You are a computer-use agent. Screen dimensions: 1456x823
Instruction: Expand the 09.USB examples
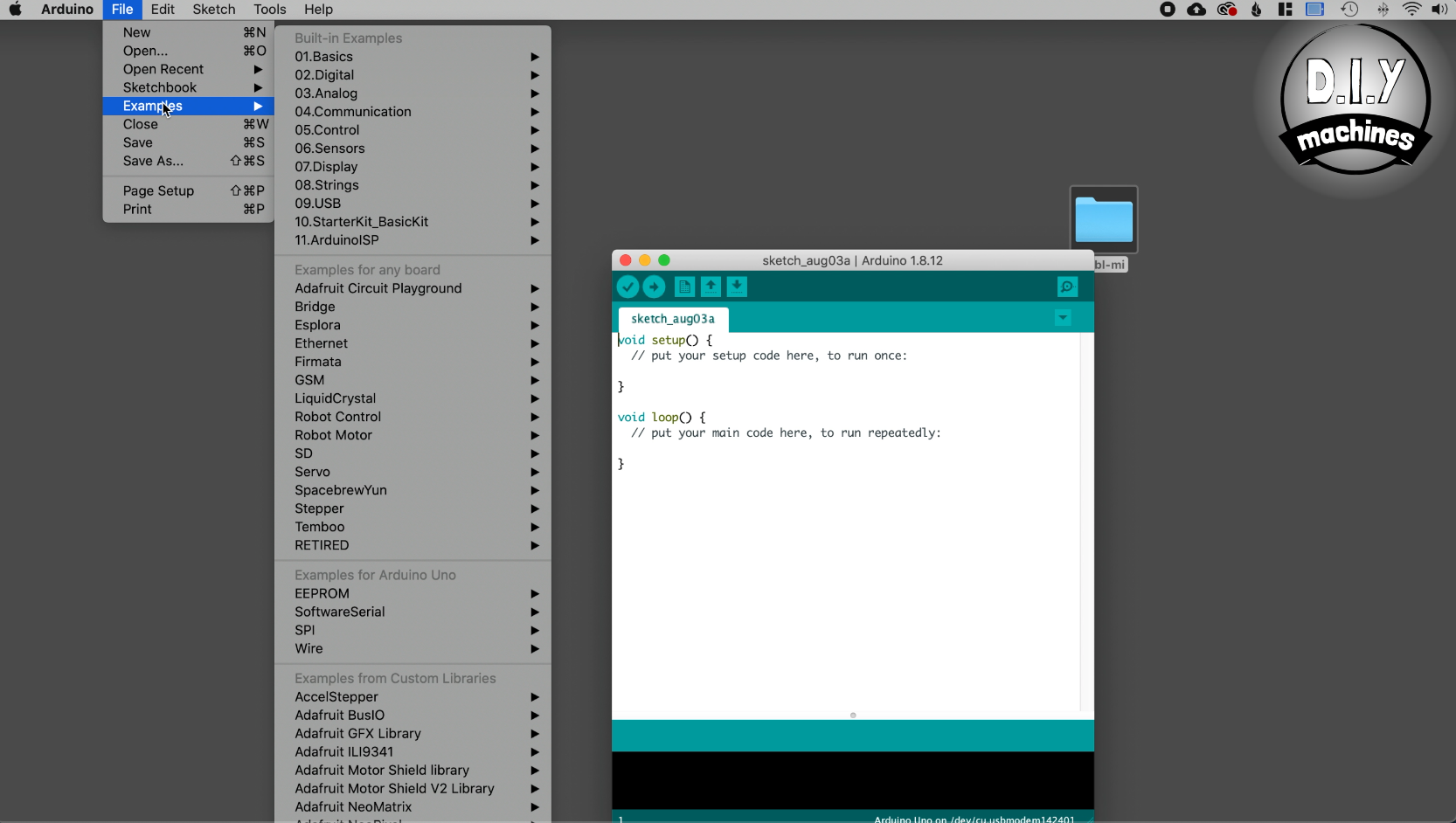pyautogui.click(x=413, y=204)
